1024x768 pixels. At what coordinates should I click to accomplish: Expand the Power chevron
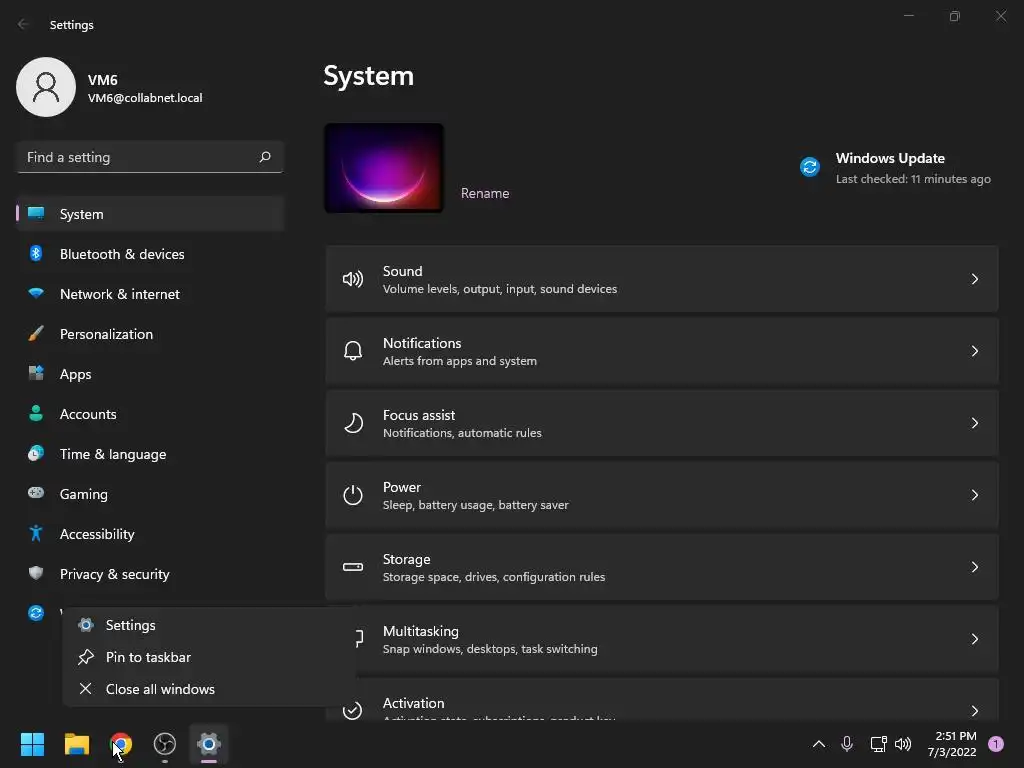click(974, 495)
